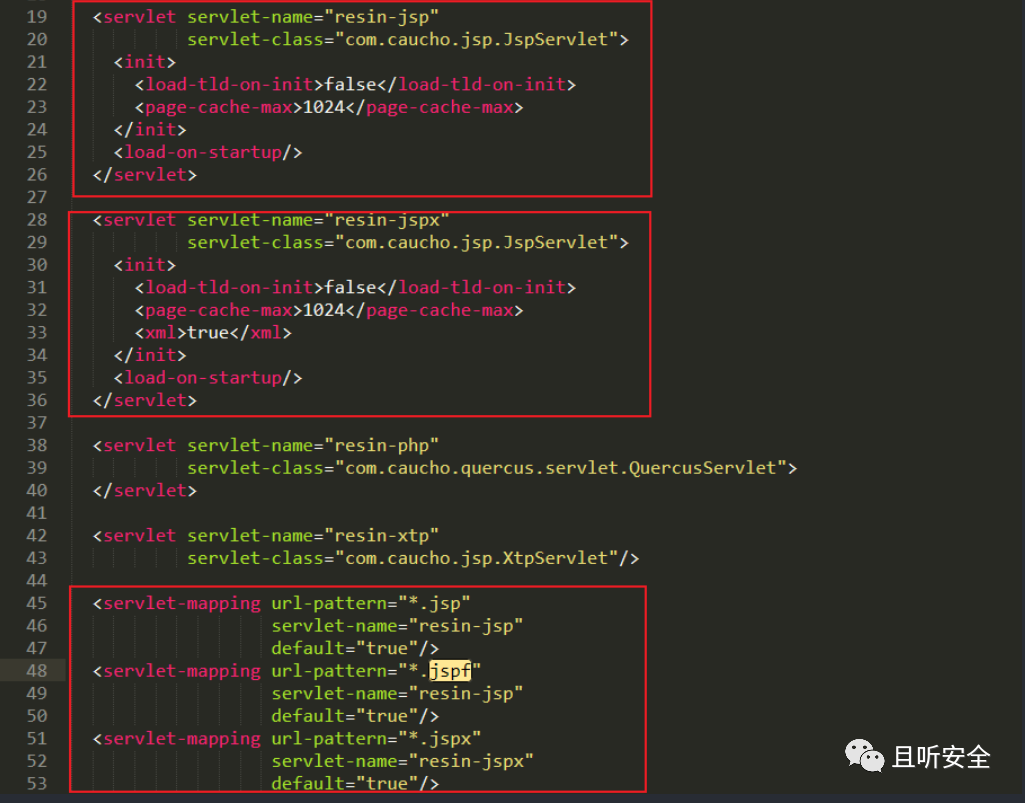
Task: Click <servlet-mapping tag on line 51
Action: (176, 738)
